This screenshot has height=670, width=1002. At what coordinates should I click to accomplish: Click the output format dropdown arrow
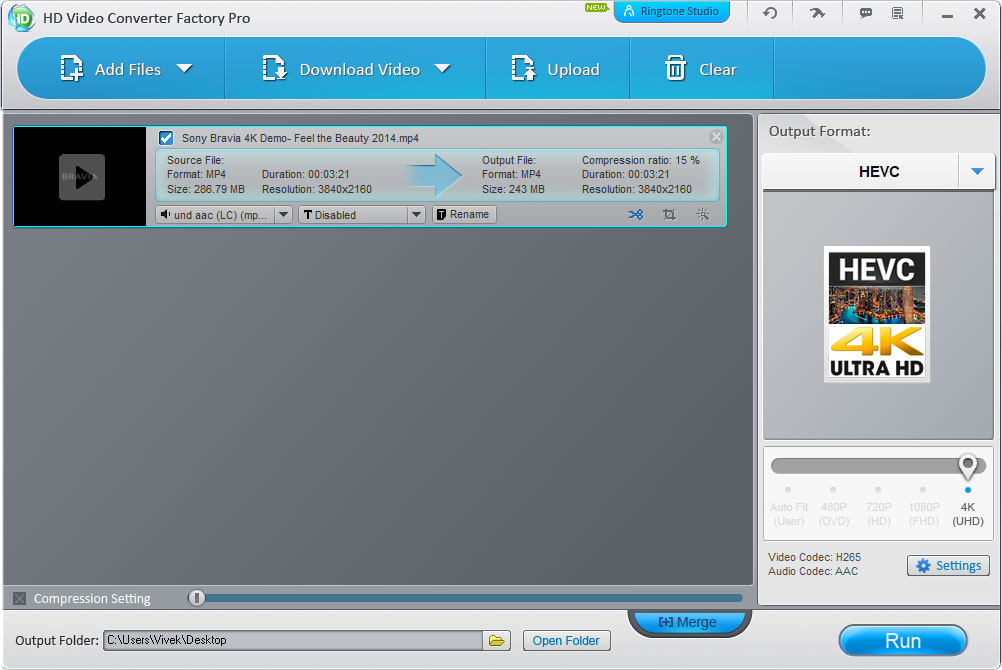click(x=976, y=171)
